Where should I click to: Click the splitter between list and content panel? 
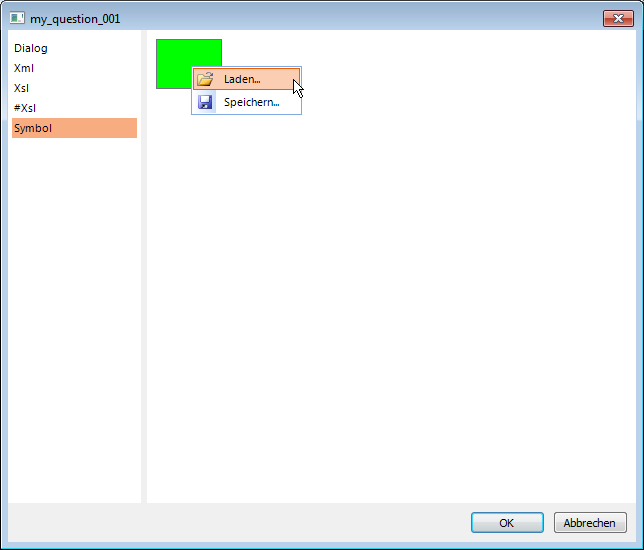pos(144,266)
